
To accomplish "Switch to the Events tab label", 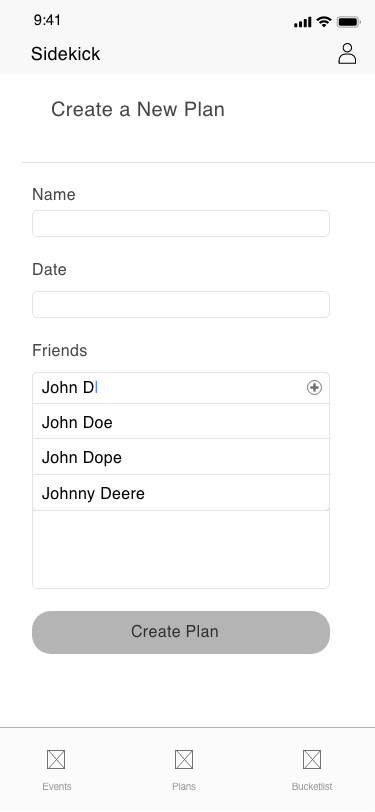I will pyautogui.click(x=57, y=786).
